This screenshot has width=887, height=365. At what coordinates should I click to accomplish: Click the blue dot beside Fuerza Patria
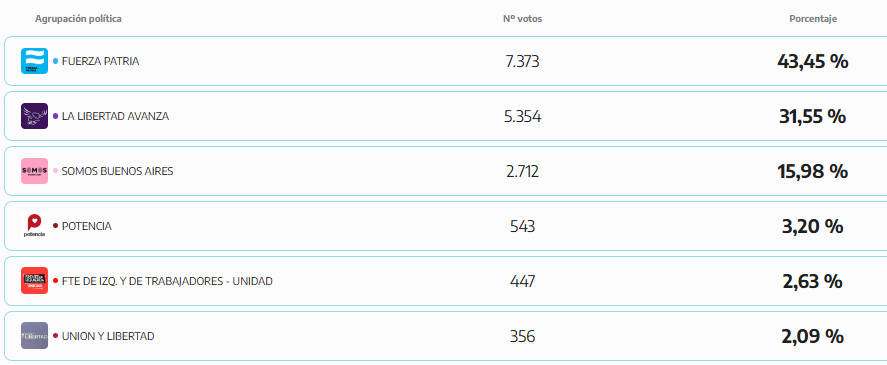[55, 61]
